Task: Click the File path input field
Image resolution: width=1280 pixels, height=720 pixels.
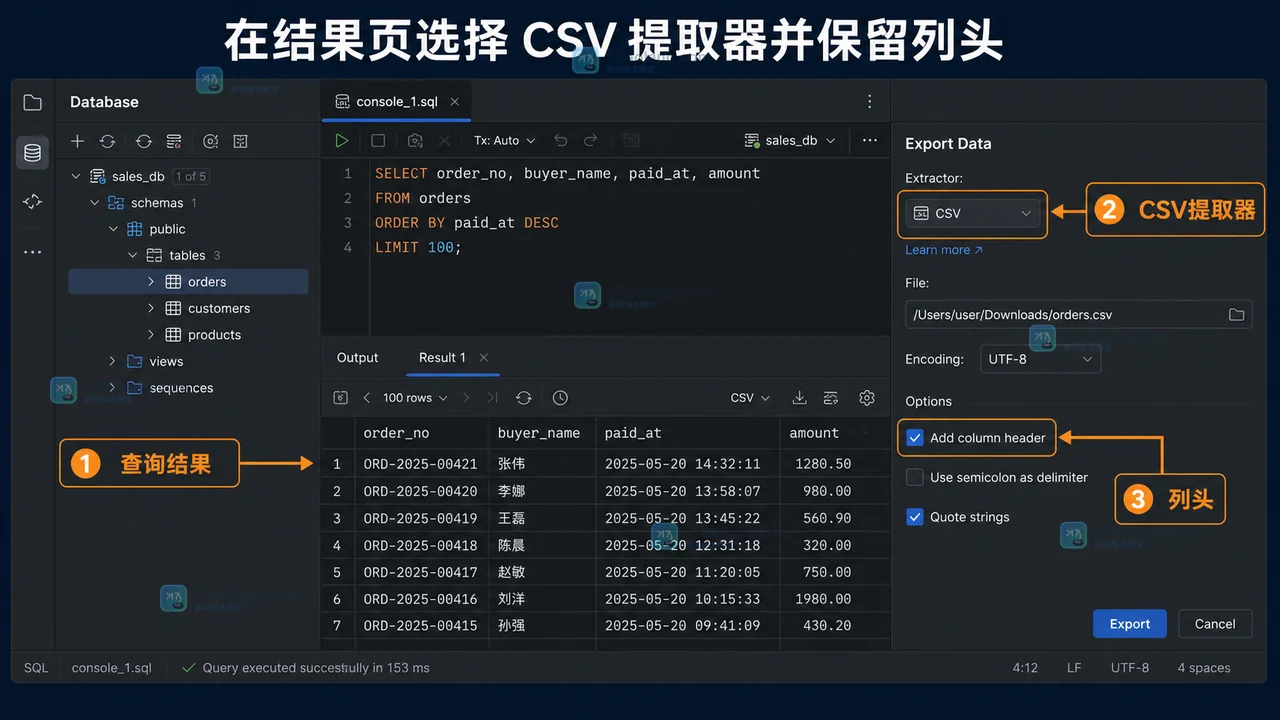Action: click(1078, 314)
